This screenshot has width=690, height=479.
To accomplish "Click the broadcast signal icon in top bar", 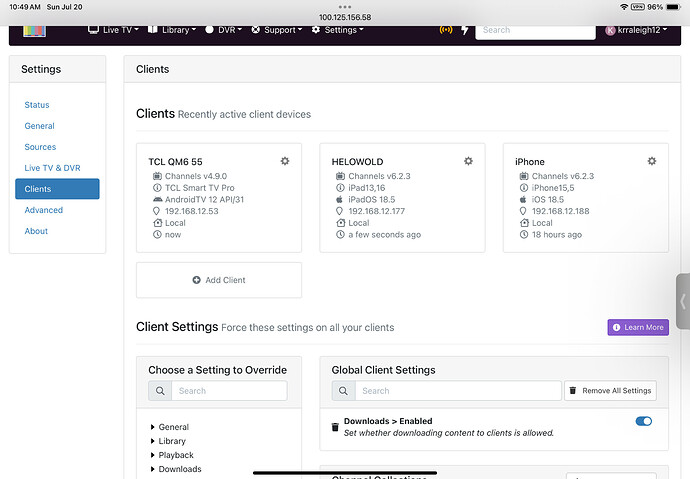I will point(446,30).
